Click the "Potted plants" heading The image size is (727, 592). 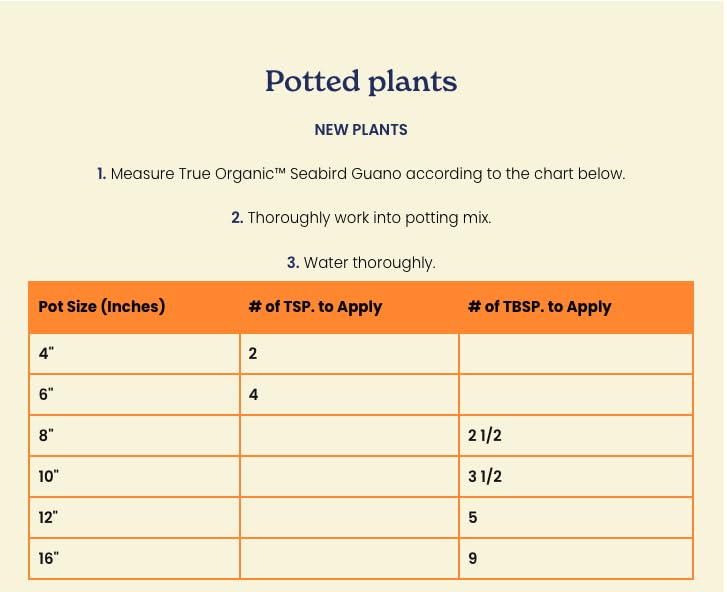coord(361,82)
